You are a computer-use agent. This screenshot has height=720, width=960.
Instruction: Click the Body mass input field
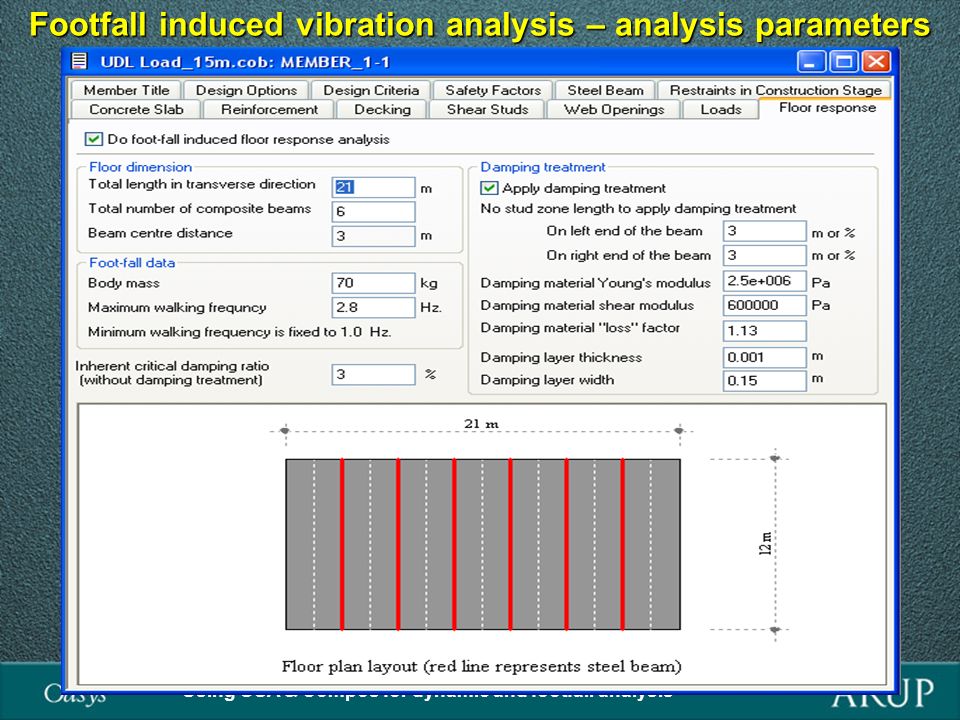click(373, 283)
